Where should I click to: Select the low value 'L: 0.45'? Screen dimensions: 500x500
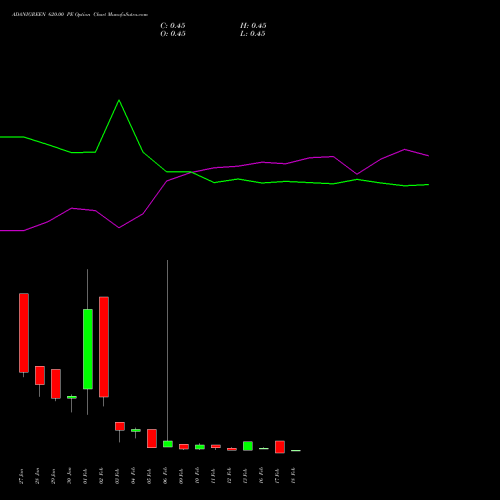pyautogui.click(x=253, y=34)
